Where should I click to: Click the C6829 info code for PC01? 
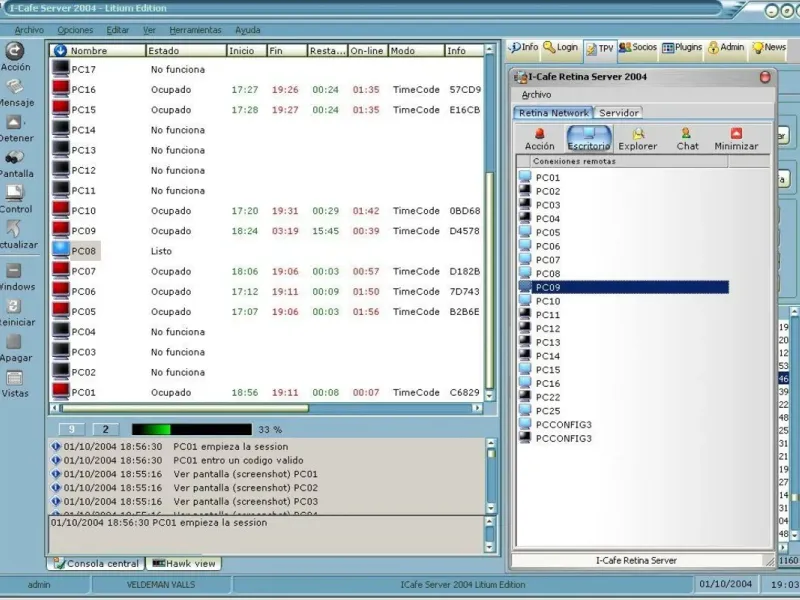click(464, 392)
